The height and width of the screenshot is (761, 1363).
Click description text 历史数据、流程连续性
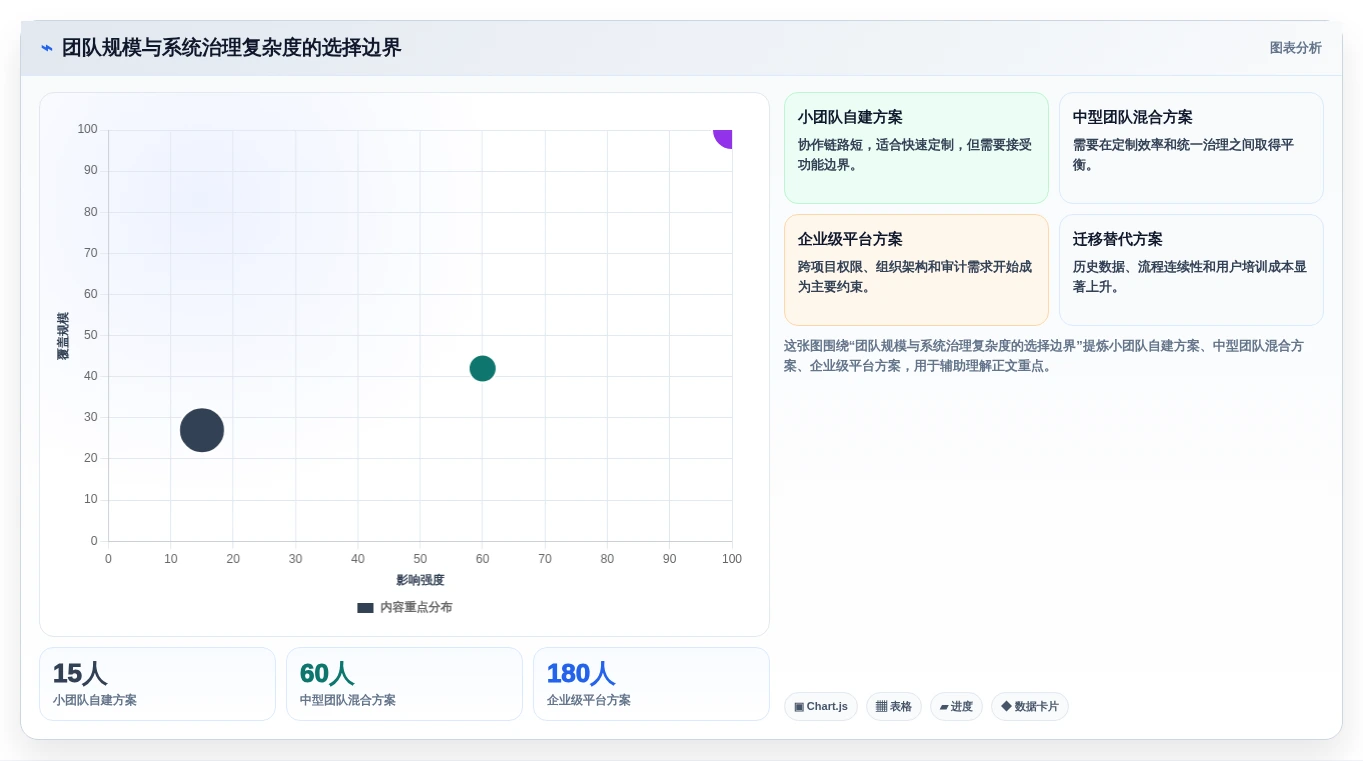tap(1190, 277)
